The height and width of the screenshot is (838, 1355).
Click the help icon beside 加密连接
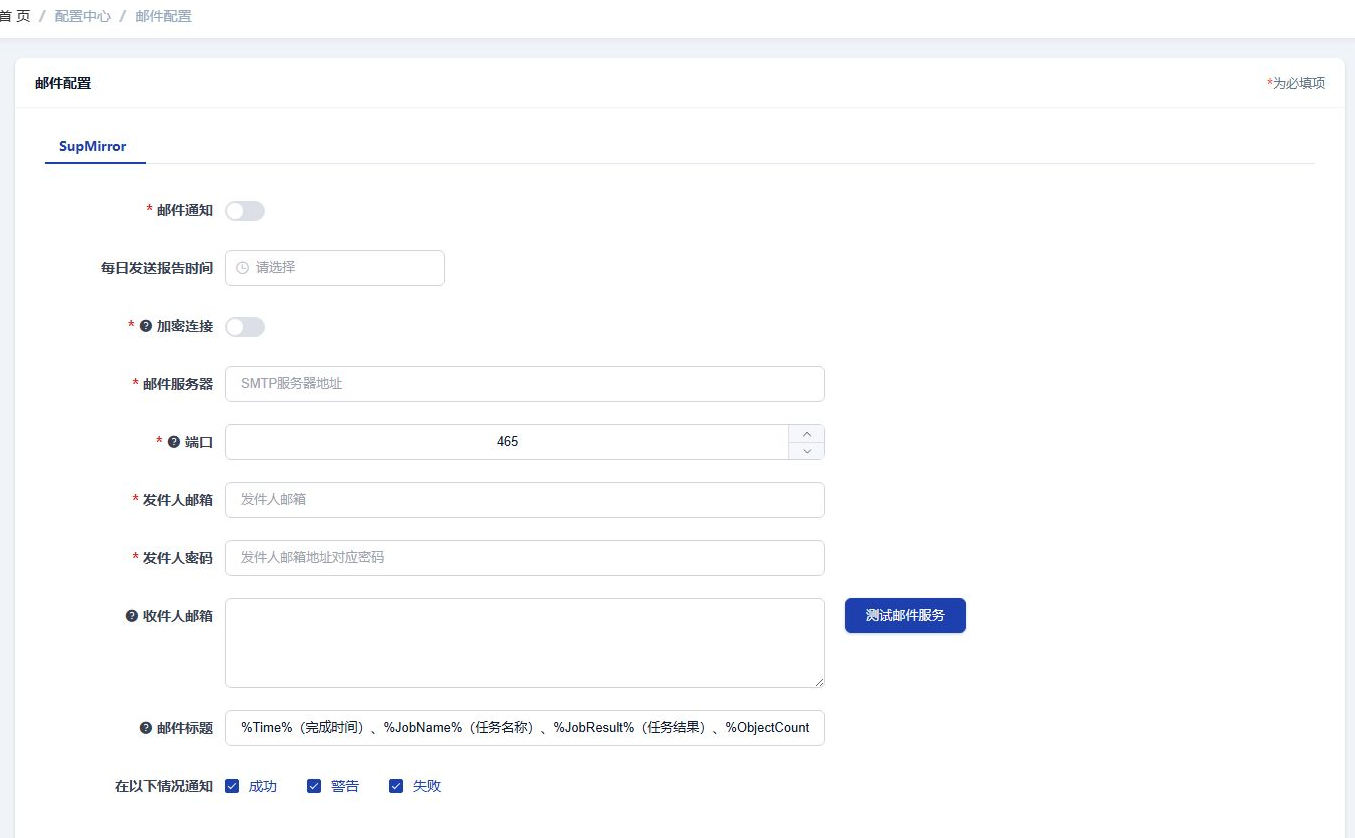tap(146, 326)
